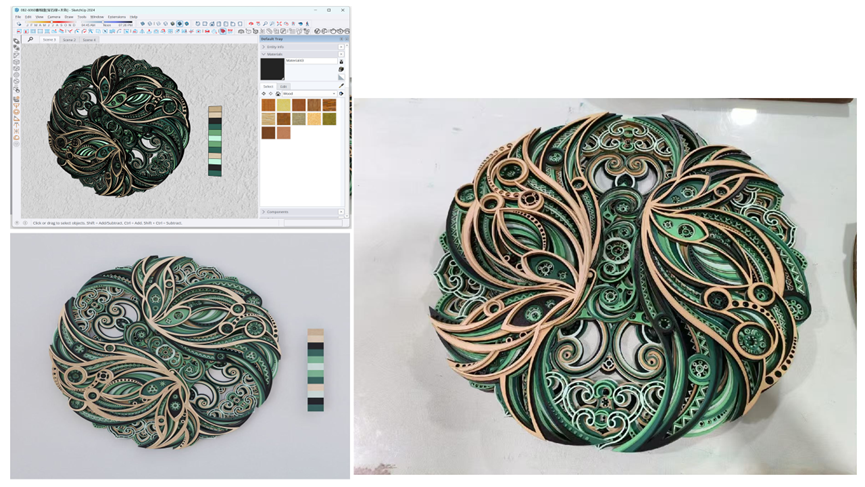The width and height of the screenshot is (865, 487).
Task: Click the materials details arrow icon
Action: 341,94
